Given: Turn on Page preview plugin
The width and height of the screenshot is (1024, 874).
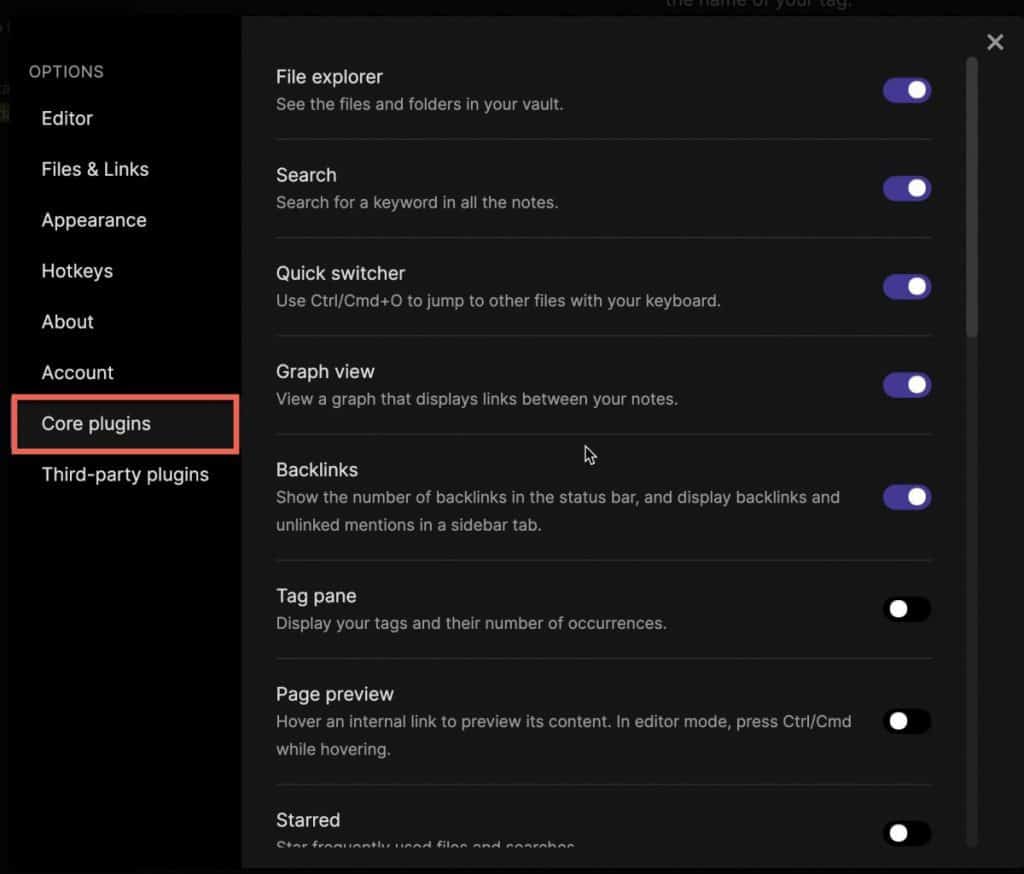Looking at the screenshot, I should pos(906,721).
